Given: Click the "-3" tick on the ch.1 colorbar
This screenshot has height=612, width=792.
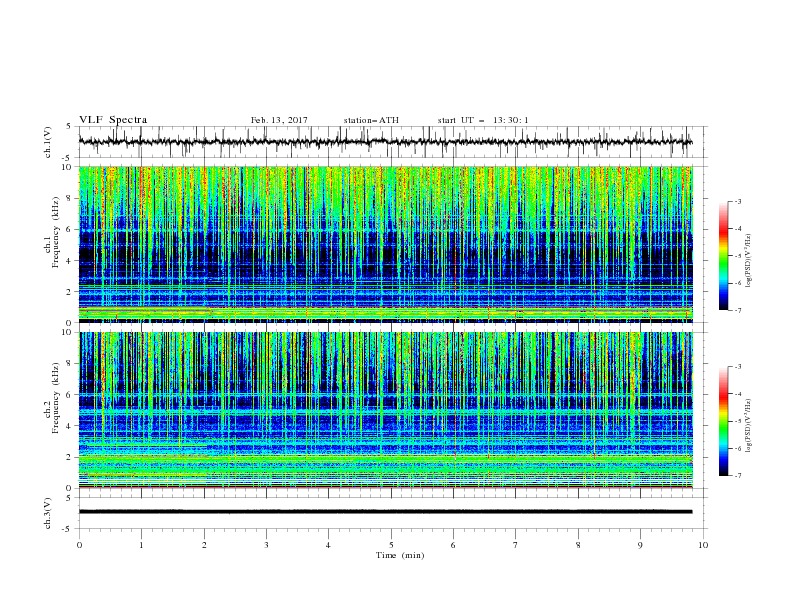Looking at the screenshot, I should point(738,201).
